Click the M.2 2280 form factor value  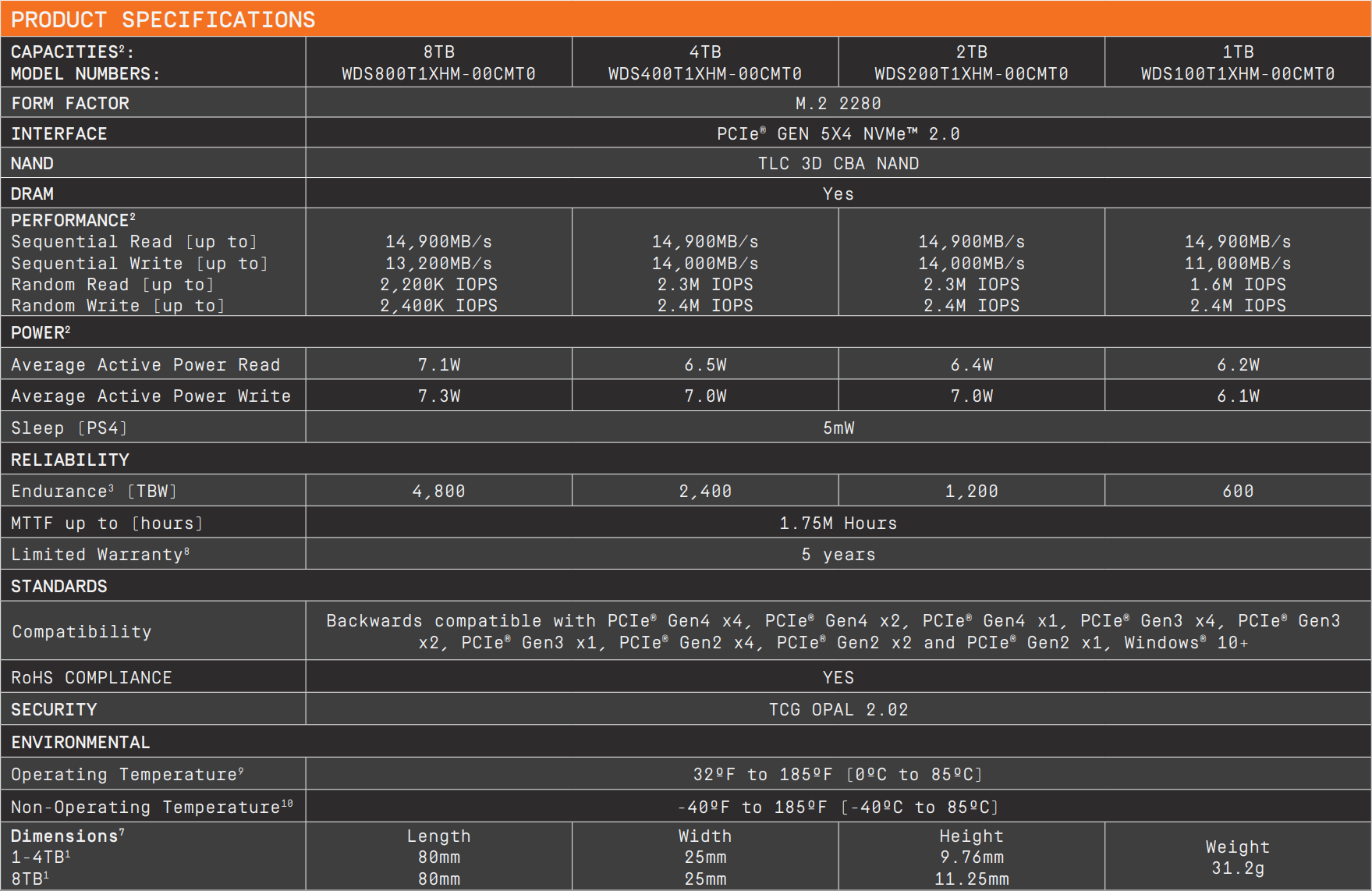tap(838, 103)
